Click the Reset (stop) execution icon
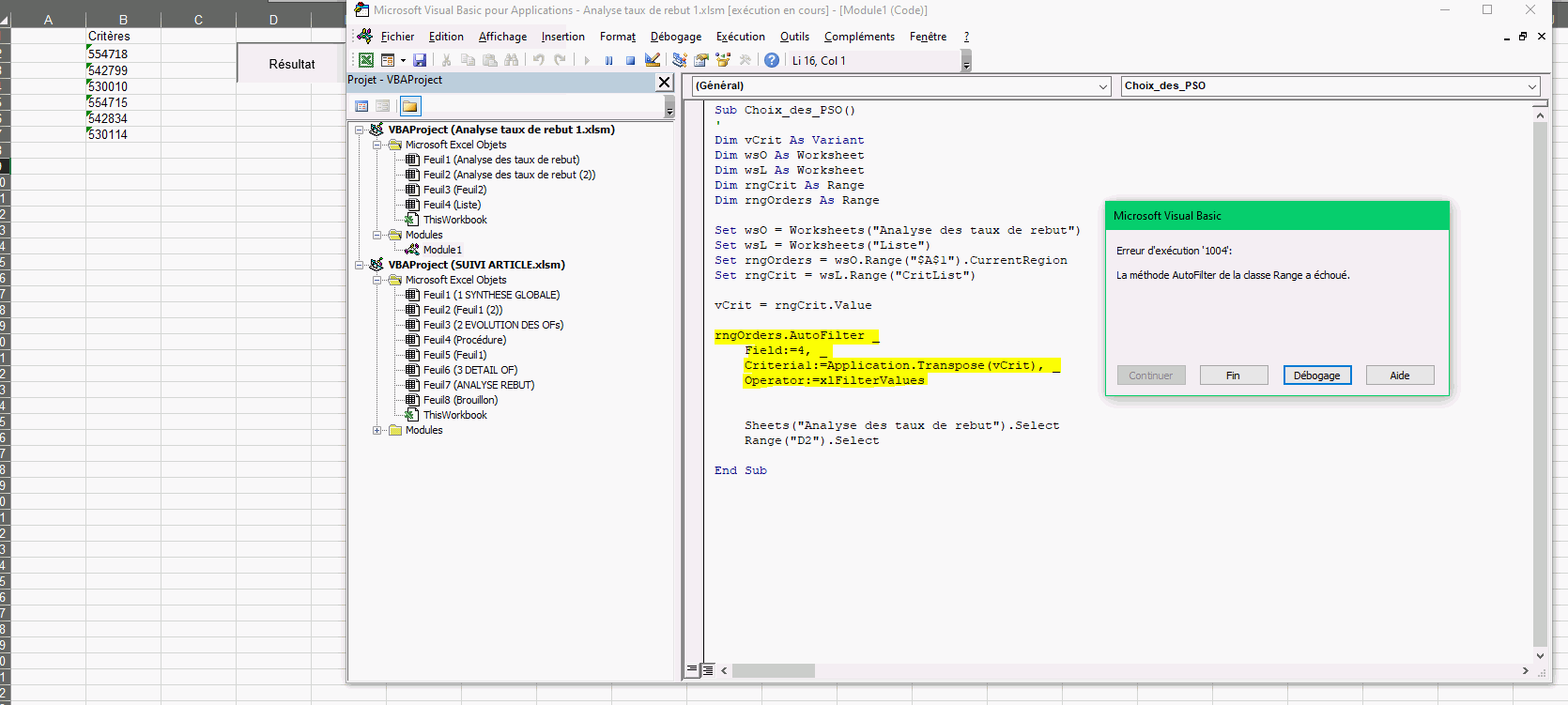Image resolution: width=1568 pixels, height=705 pixels. 630,60
